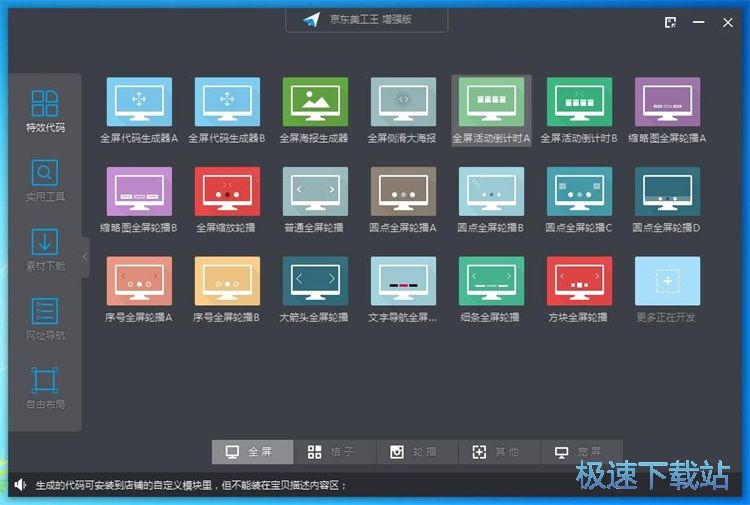Collapse the left sidebar arrow handle
Screen dimensions: 750x505
tap(85, 257)
